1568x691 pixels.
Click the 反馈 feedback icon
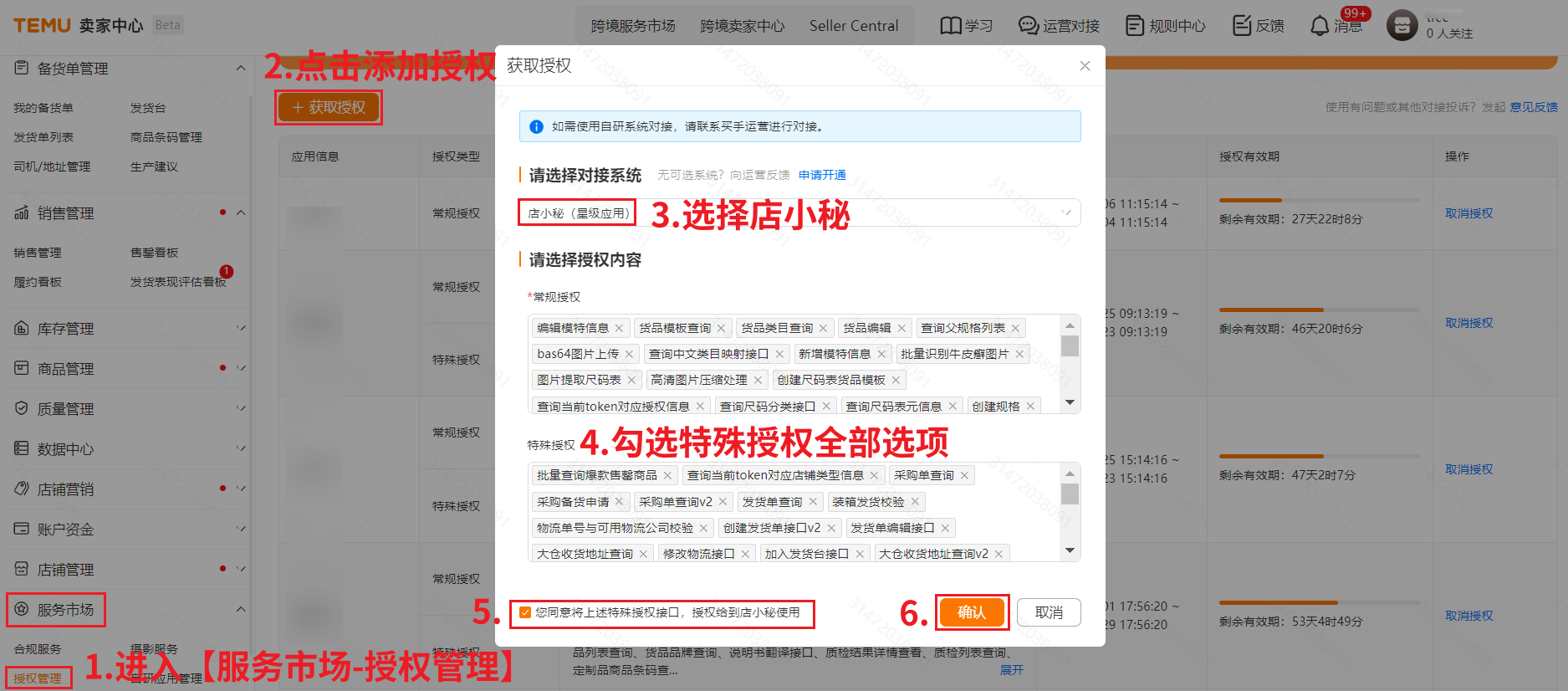[1242, 26]
